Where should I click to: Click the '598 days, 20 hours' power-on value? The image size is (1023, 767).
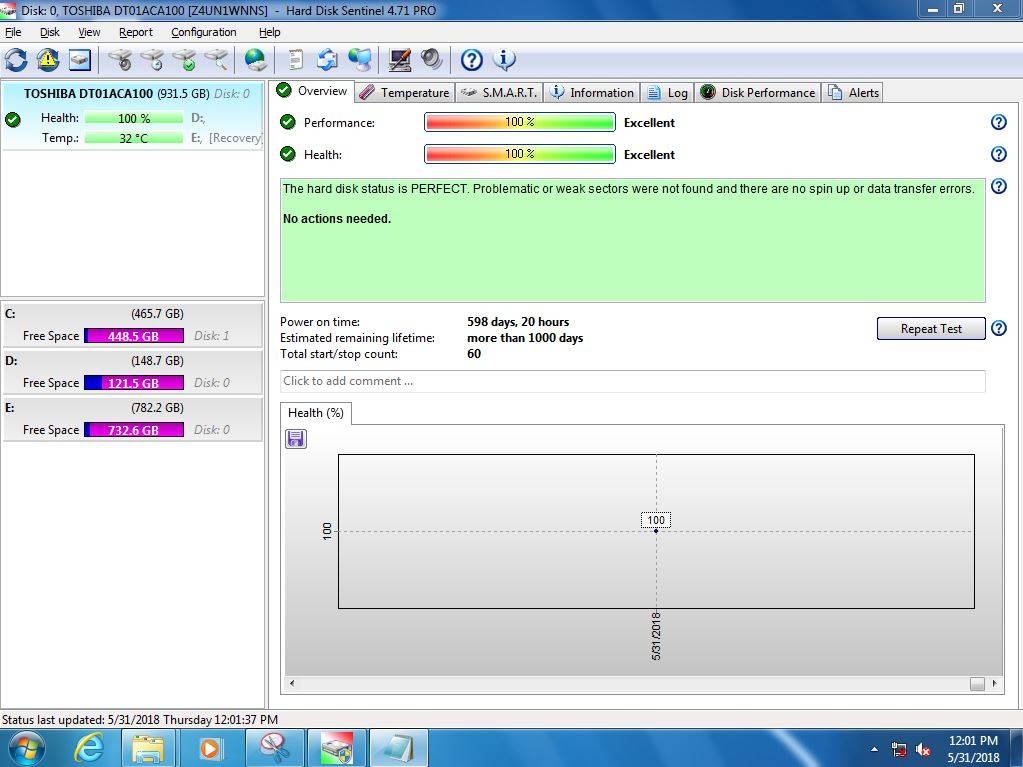tap(518, 322)
